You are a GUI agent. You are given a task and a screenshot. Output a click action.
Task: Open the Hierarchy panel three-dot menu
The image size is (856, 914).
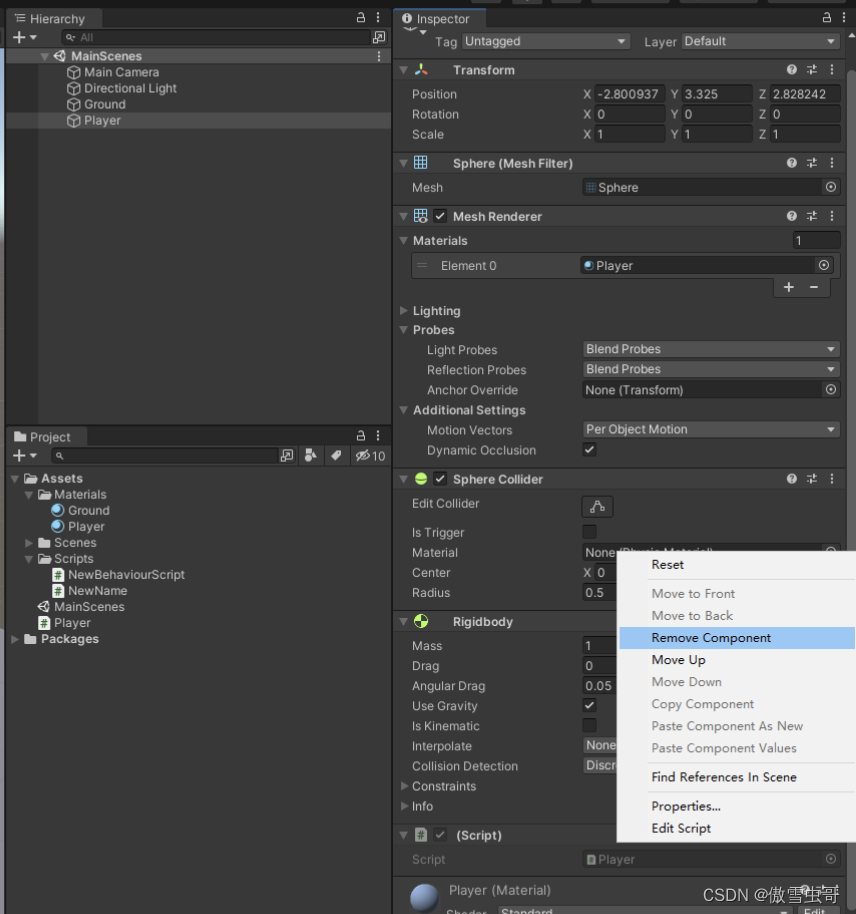[378, 18]
